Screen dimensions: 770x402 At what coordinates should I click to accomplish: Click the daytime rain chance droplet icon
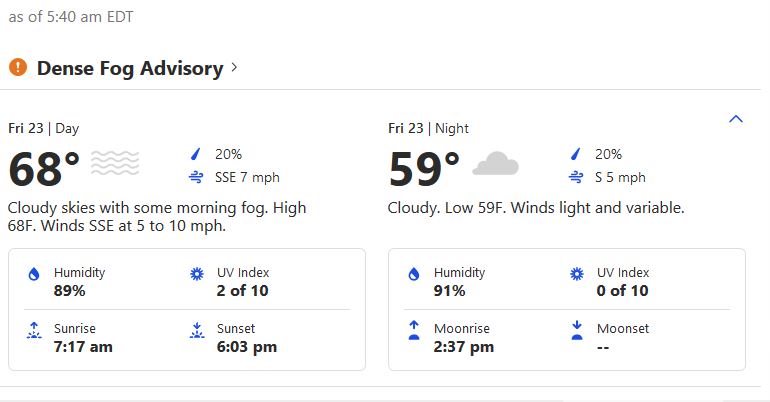[x=196, y=154]
